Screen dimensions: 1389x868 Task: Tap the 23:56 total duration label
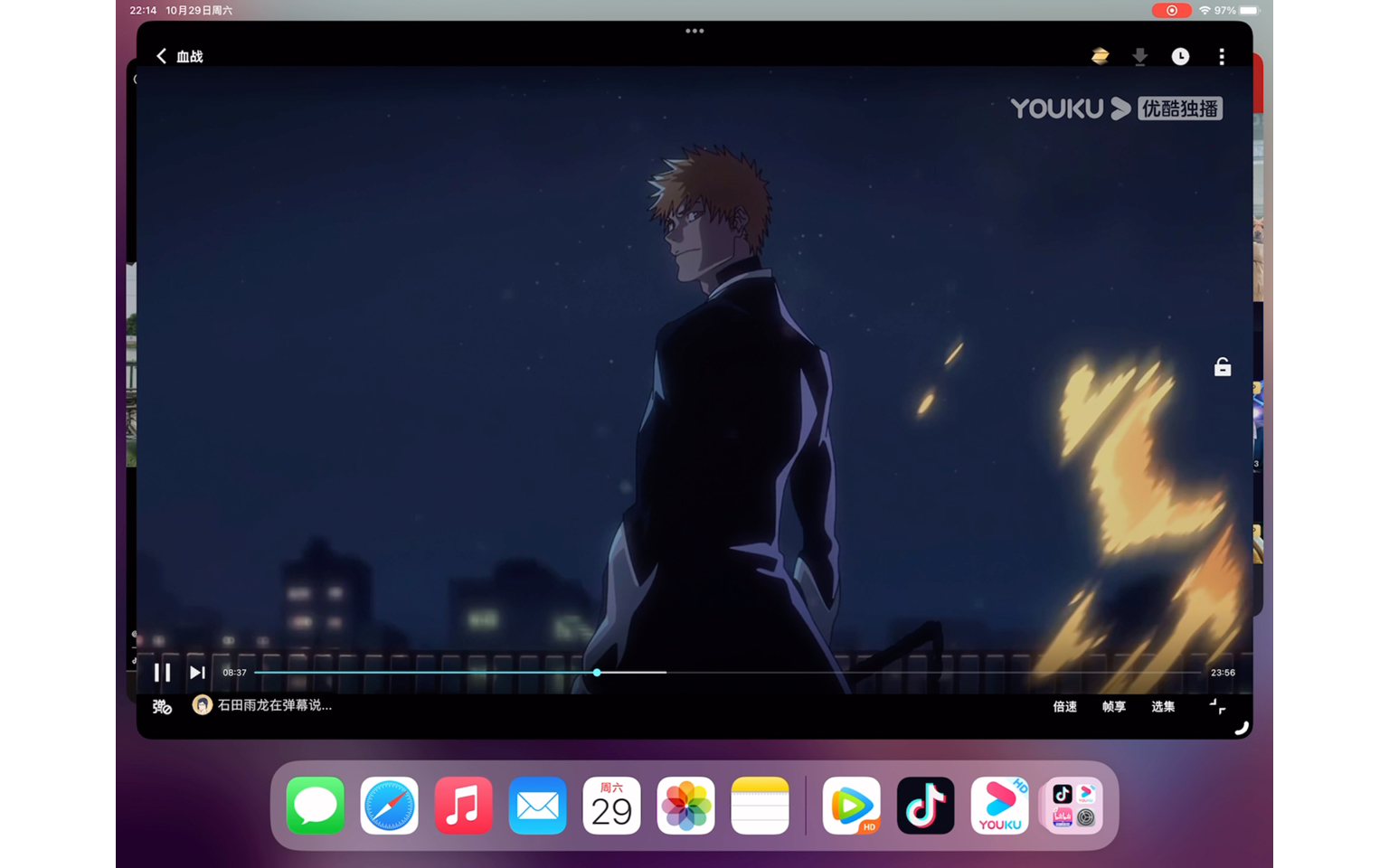click(1224, 673)
